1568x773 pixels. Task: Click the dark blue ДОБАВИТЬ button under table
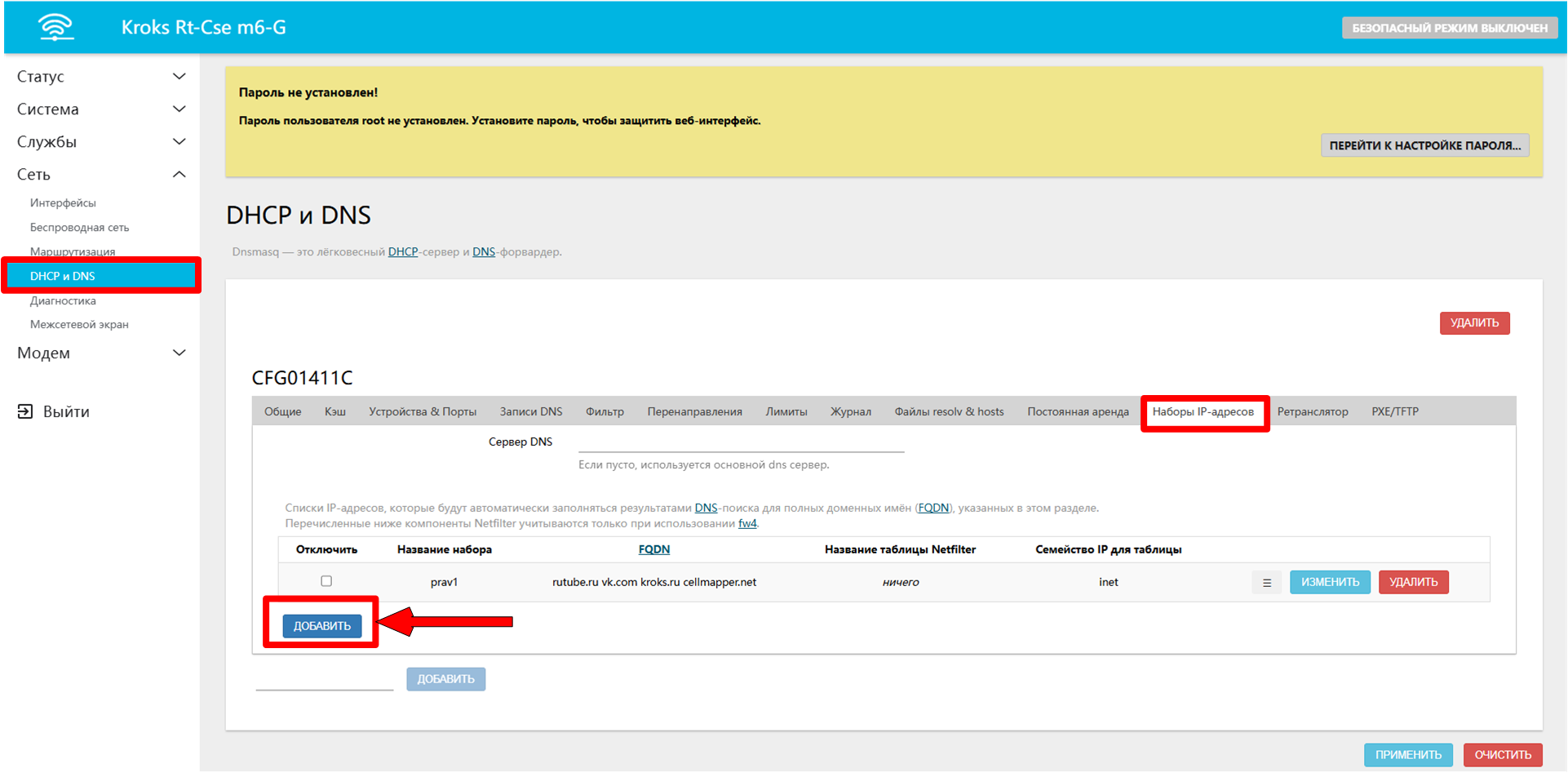pyautogui.click(x=322, y=626)
